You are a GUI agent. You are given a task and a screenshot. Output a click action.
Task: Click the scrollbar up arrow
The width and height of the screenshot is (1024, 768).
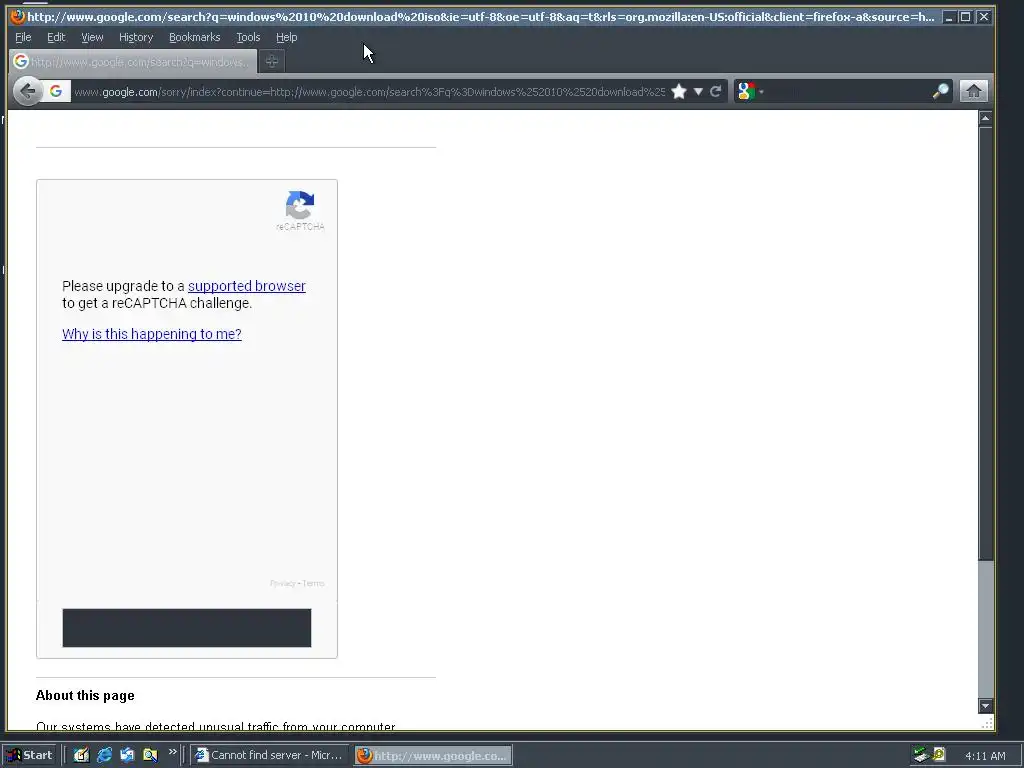[x=985, y=118]
